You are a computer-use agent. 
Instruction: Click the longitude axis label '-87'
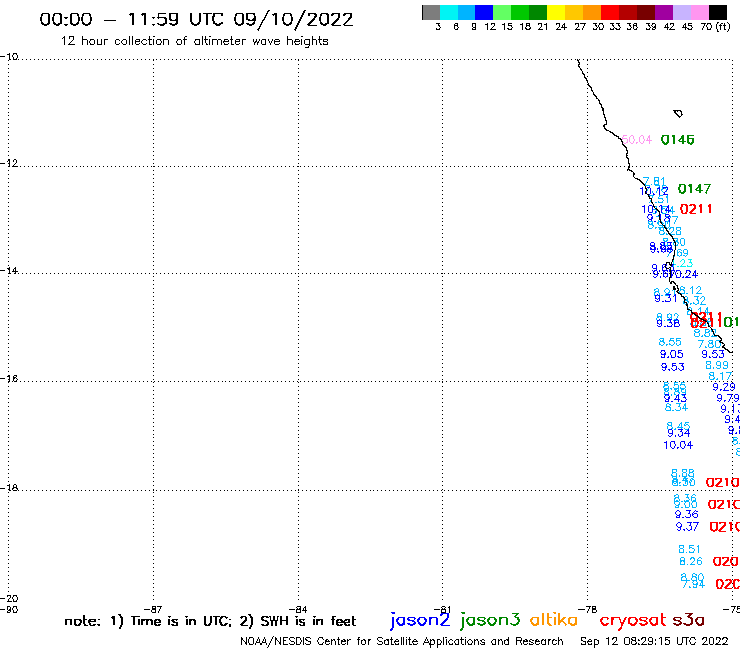point(153,609)
